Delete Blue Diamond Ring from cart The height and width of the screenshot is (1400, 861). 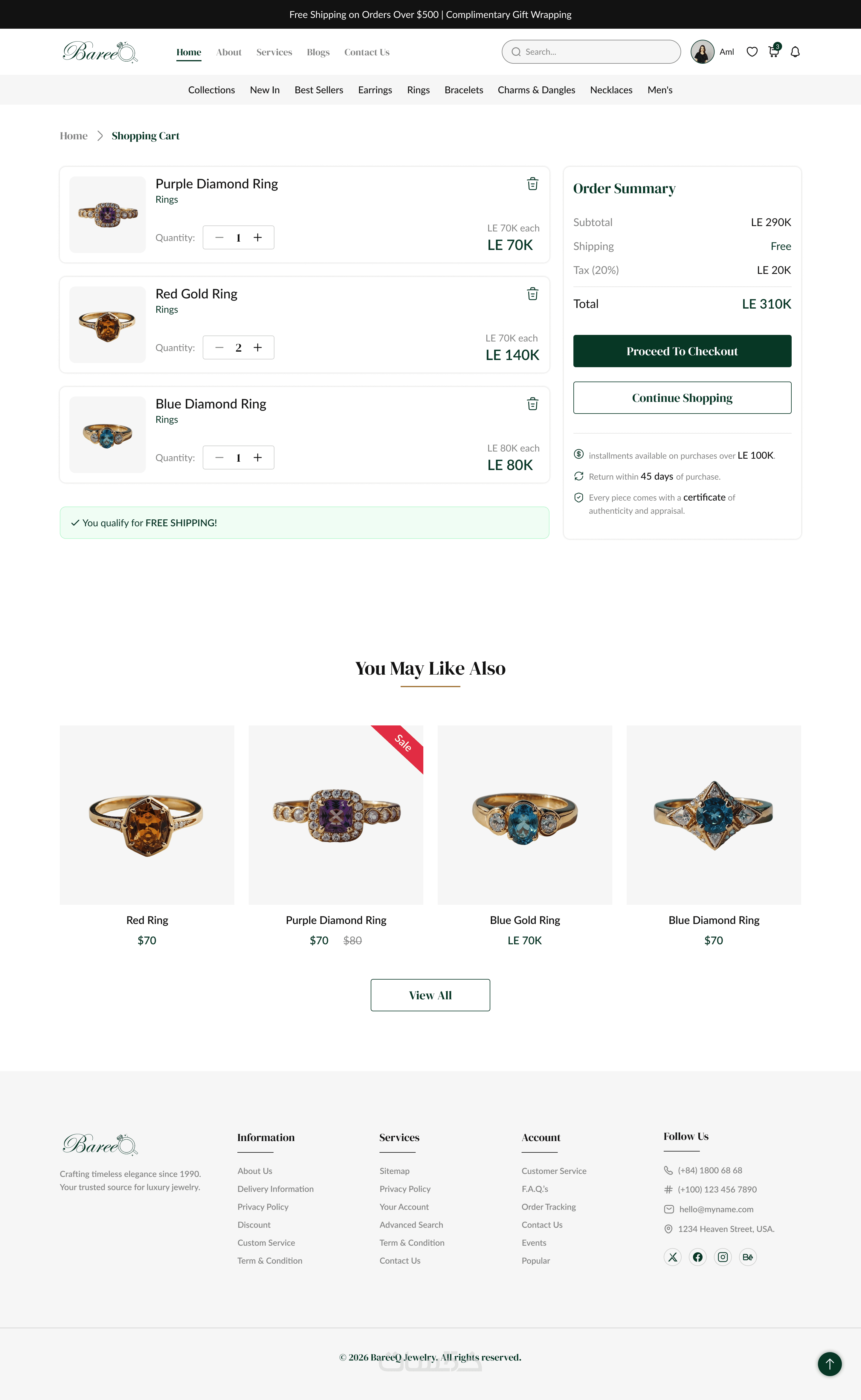click(x=532, y=404)
